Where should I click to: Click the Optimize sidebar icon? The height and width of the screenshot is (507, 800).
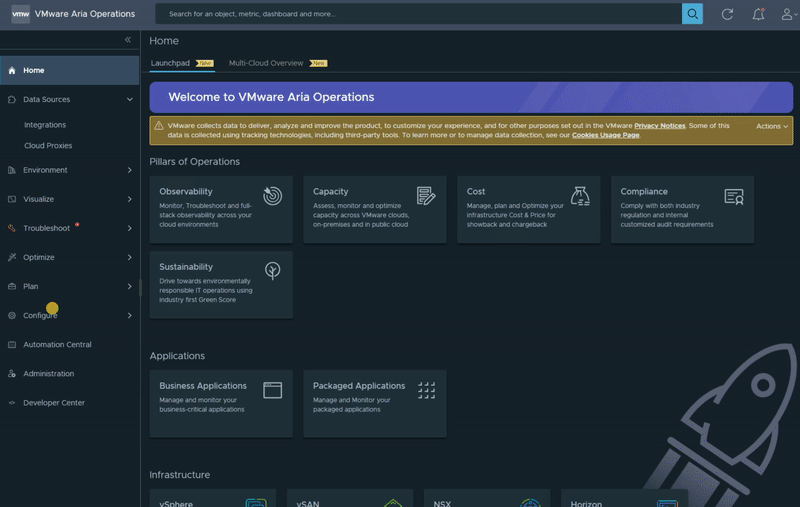[12, 257]
